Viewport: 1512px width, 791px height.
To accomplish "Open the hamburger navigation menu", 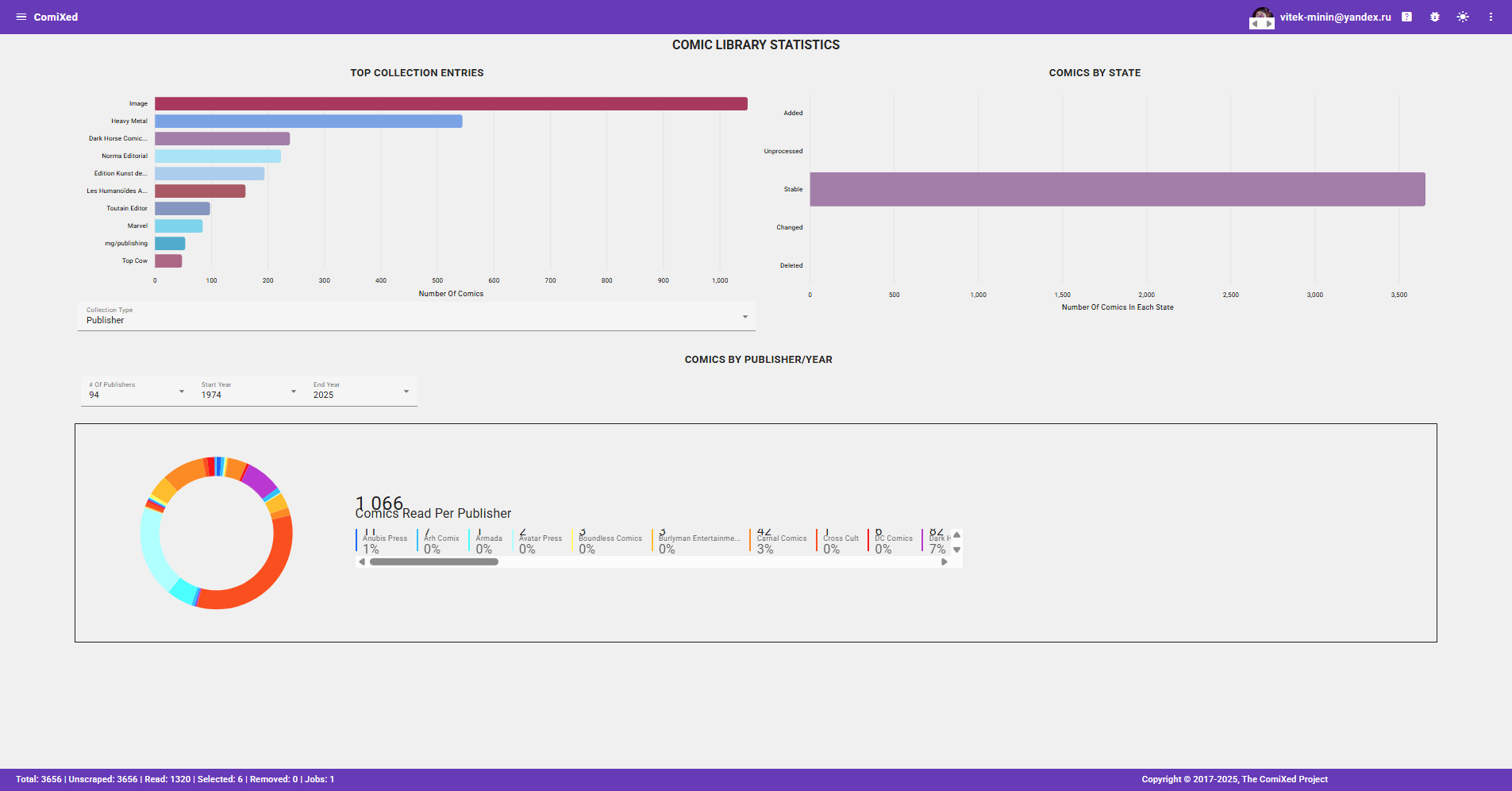I will point(21,17).
